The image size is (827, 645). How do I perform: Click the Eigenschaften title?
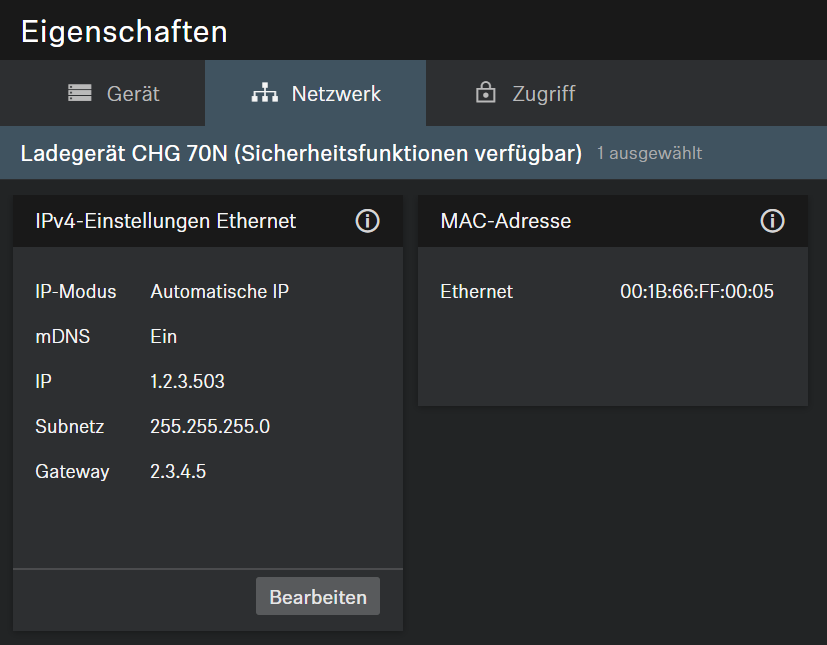(x=124, y=31)
